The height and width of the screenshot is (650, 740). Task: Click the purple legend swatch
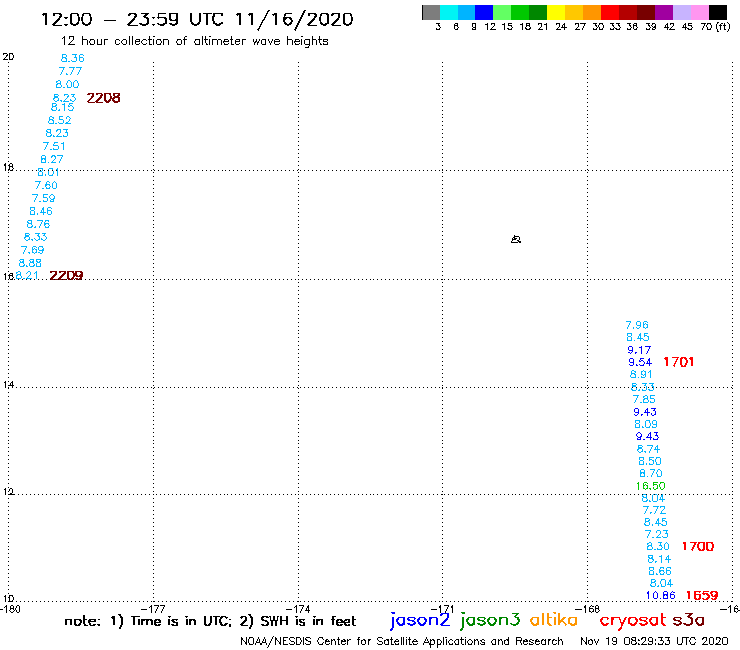pos(664,12)
